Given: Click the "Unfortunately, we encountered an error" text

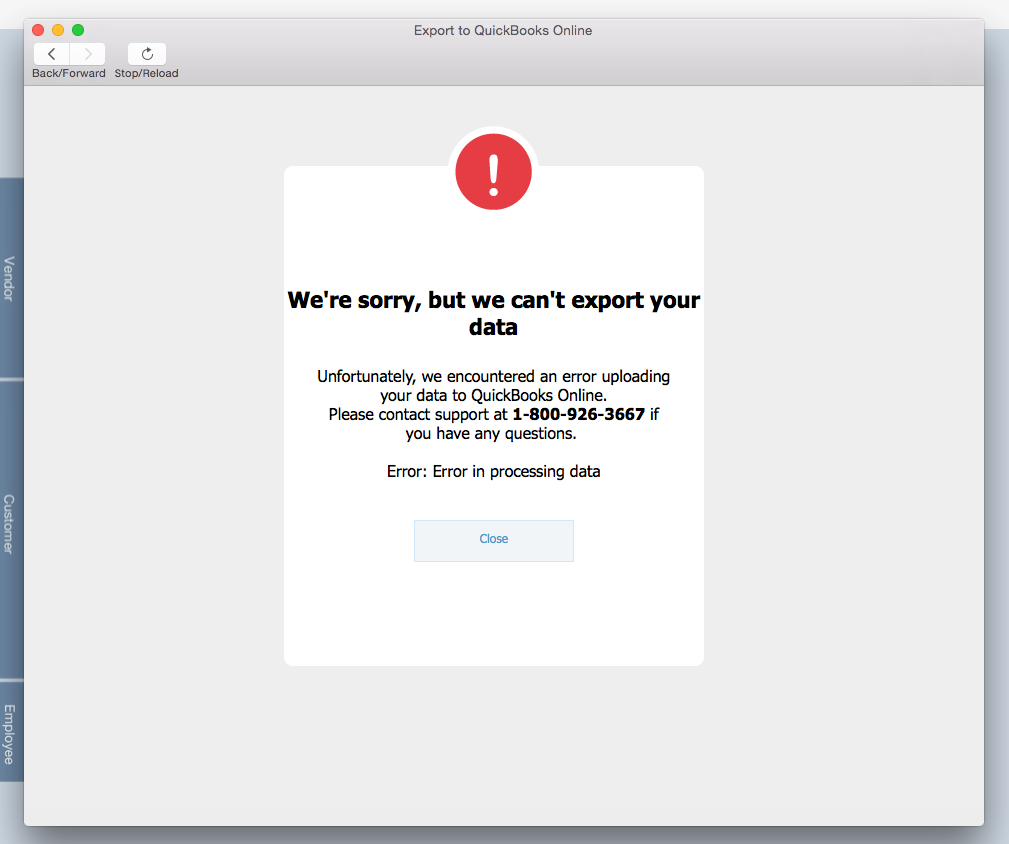Looking at the screenshot, I should (494, 385).
